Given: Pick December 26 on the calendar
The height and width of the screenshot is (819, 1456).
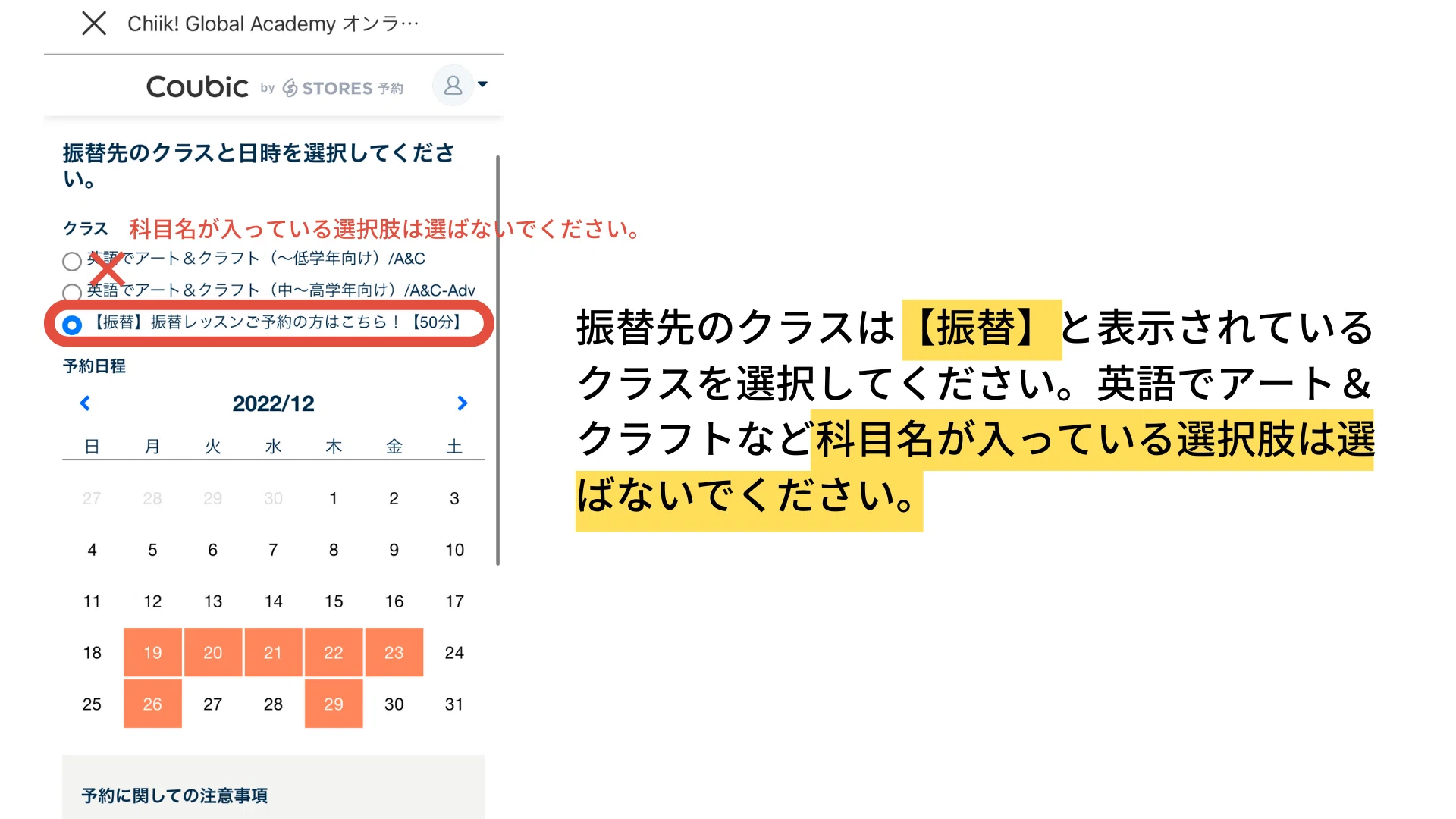Looking at the screenshot, I should [x=152, y=704].
